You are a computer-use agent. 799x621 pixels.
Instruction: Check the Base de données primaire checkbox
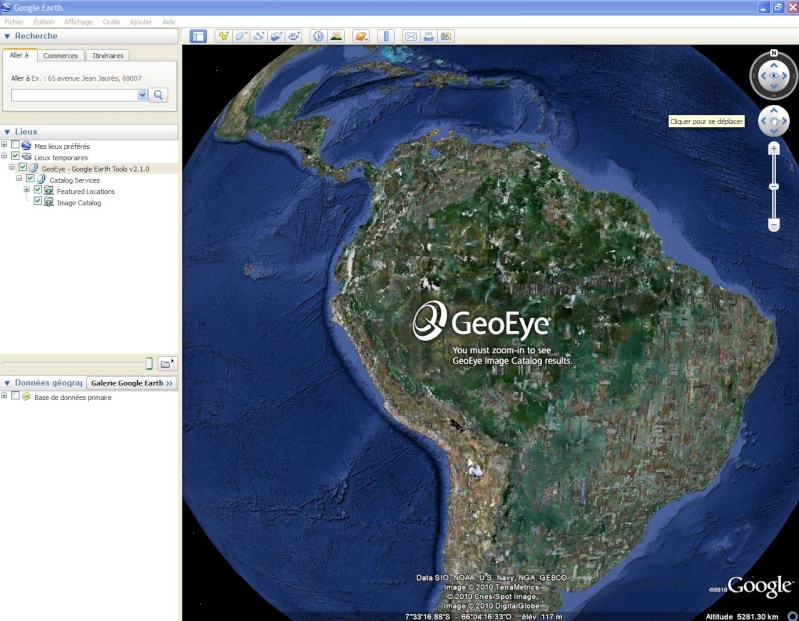click(x=15, y=395)
